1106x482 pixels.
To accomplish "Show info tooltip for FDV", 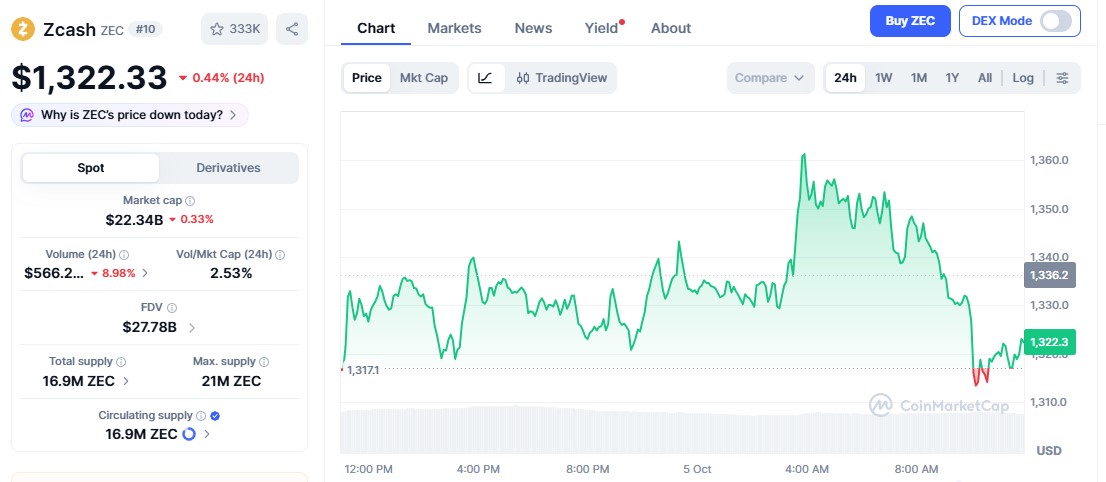I will [172, 308].
